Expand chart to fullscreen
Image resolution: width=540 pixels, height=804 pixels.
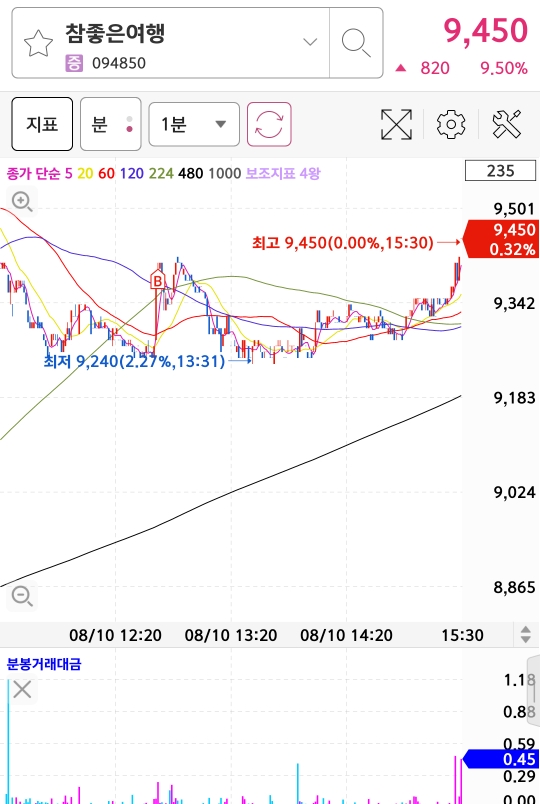pos(396,124)
